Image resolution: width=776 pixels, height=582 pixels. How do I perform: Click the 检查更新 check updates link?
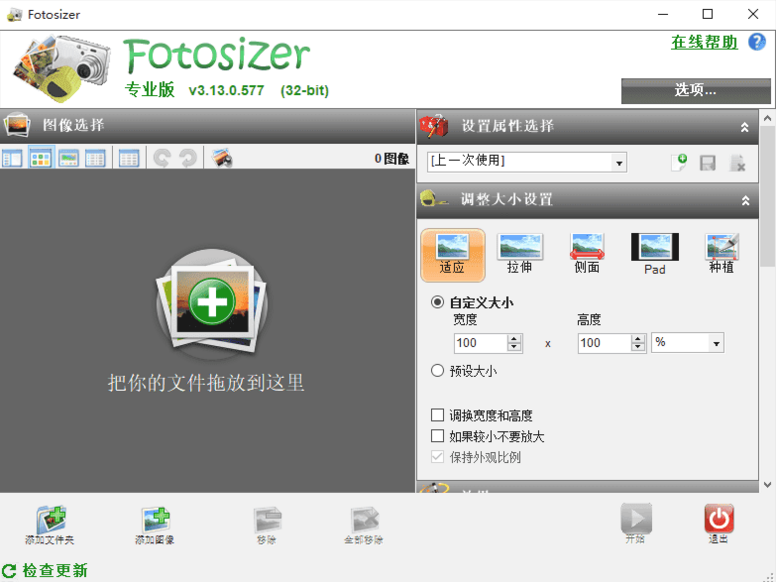click(x=55, y=570)
